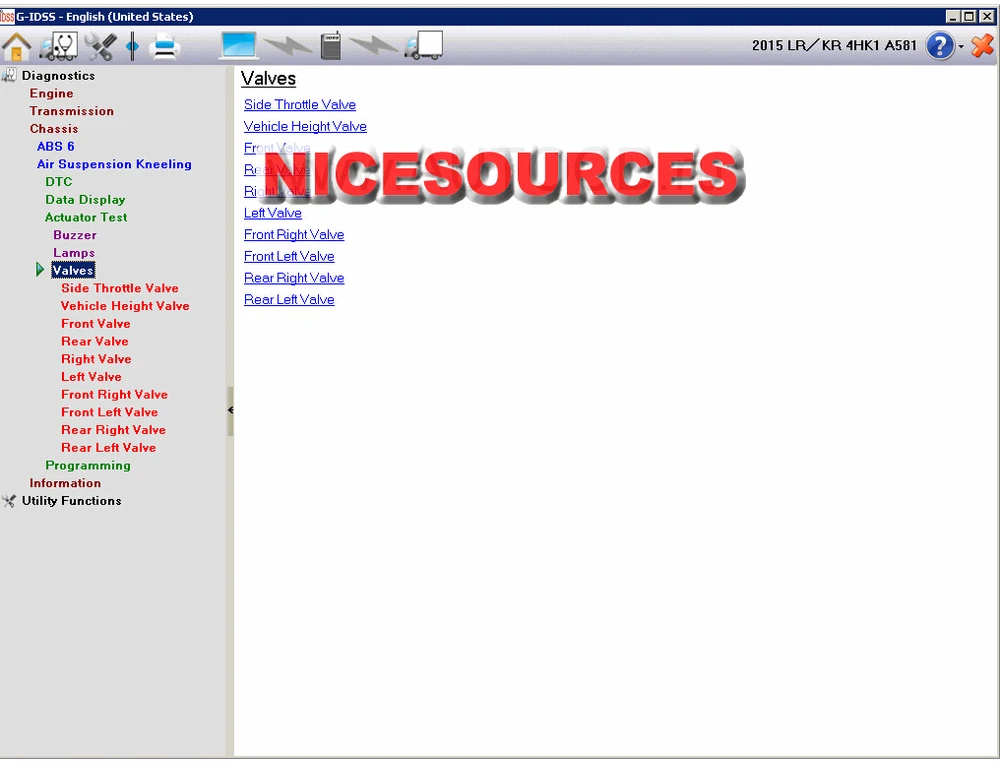The width and height of the screenshot is (1000, 763).
Task: Select Rear Right Valve in the tree
Action: (x=114, y=430)
